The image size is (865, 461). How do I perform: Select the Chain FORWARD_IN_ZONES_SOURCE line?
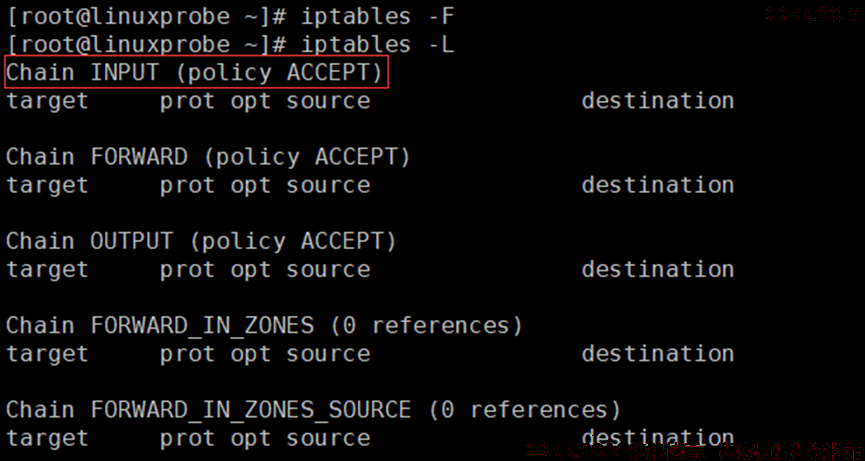click(x=313, y=410)
